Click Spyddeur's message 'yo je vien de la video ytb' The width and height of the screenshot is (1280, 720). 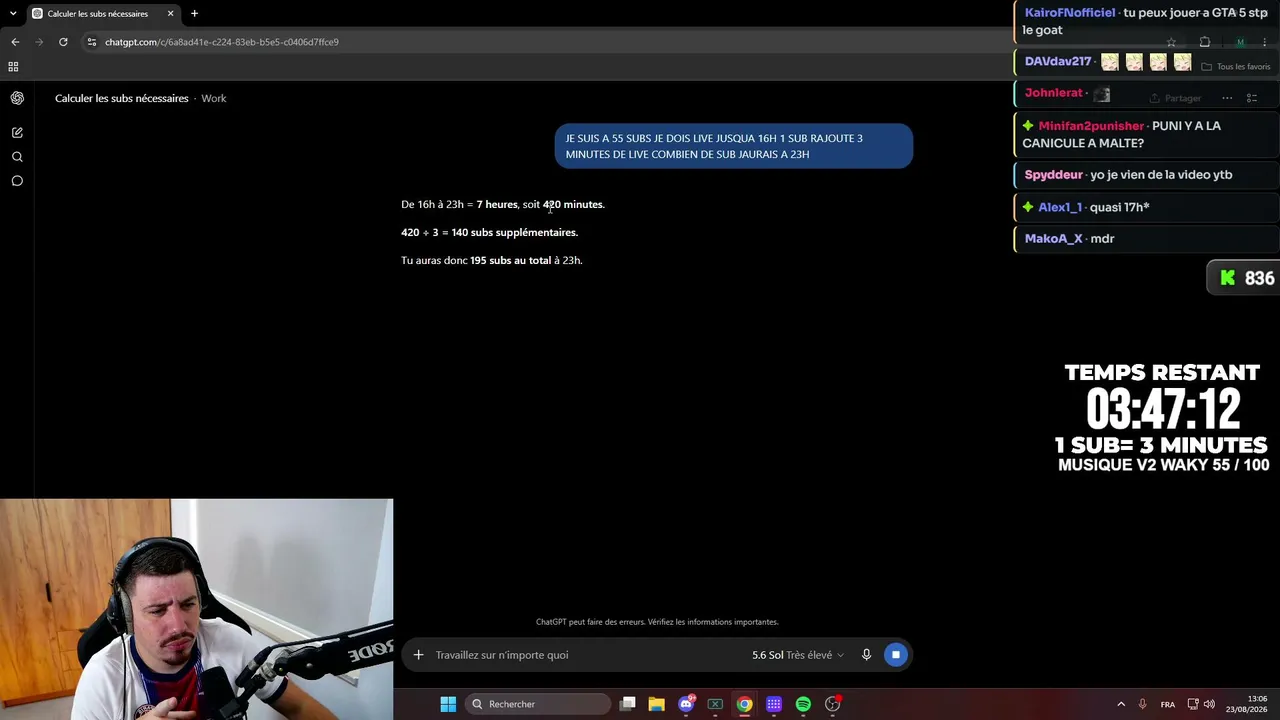pyautogui.click(x=1147, y=175)
